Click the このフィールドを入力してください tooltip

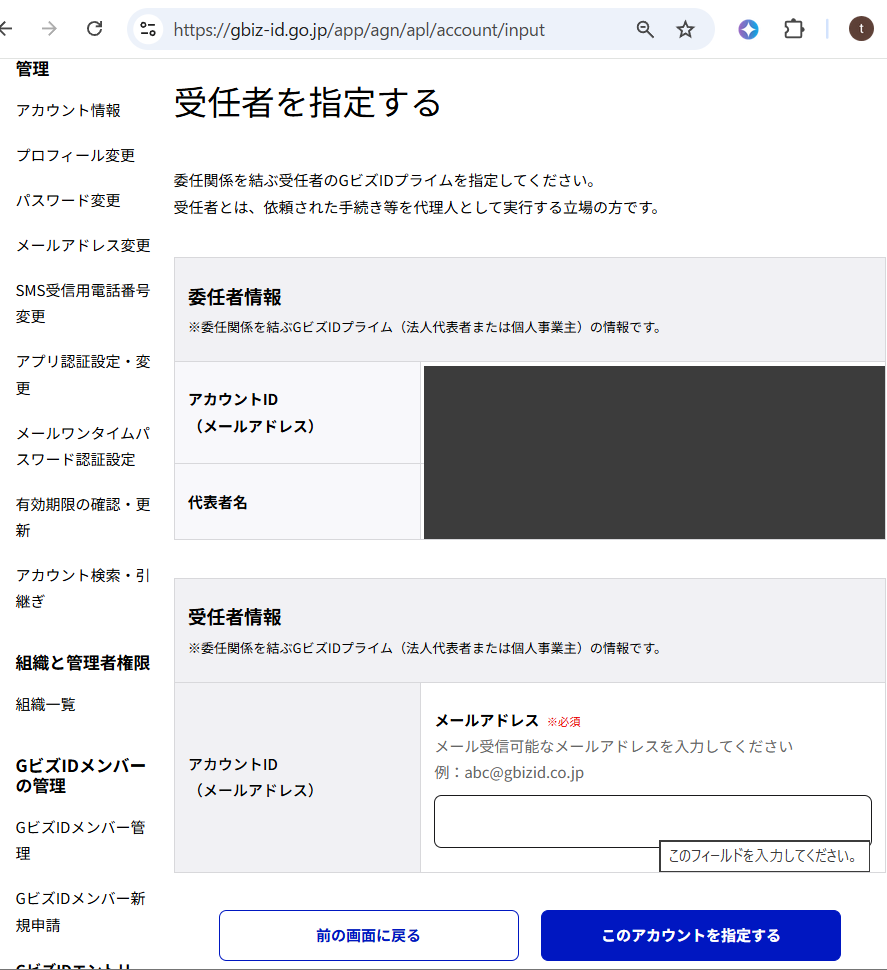tap(764, 856)
